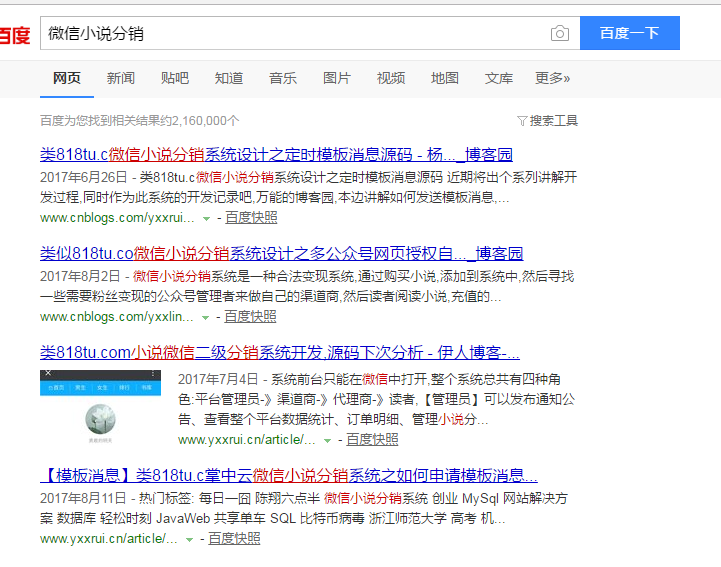The width and height of the screenshot is (721, 567).
Task: Expand dropdown arrow beside third result URL
Action: coord(327,441)
